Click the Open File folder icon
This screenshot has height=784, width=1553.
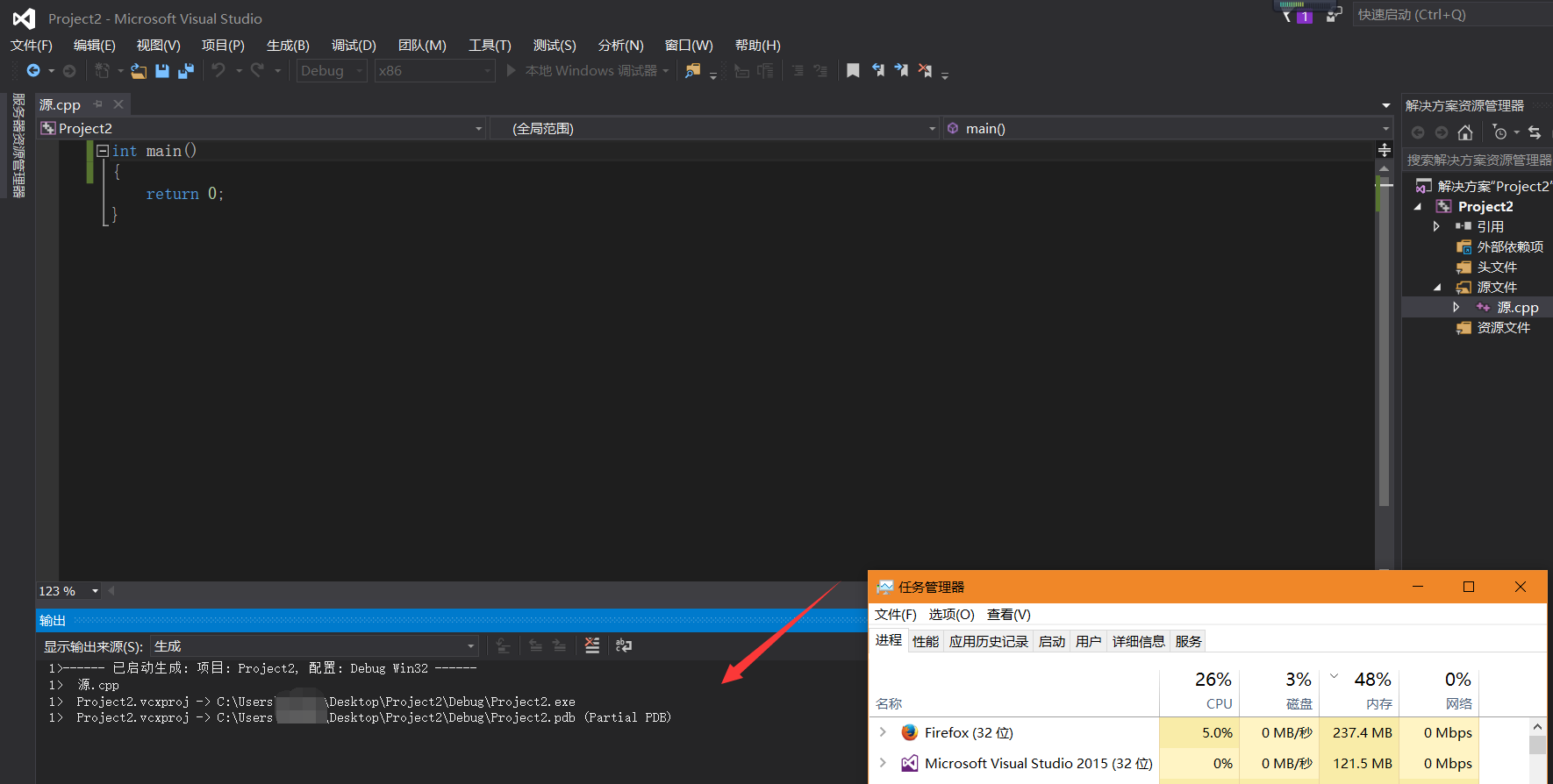point(139,71)
